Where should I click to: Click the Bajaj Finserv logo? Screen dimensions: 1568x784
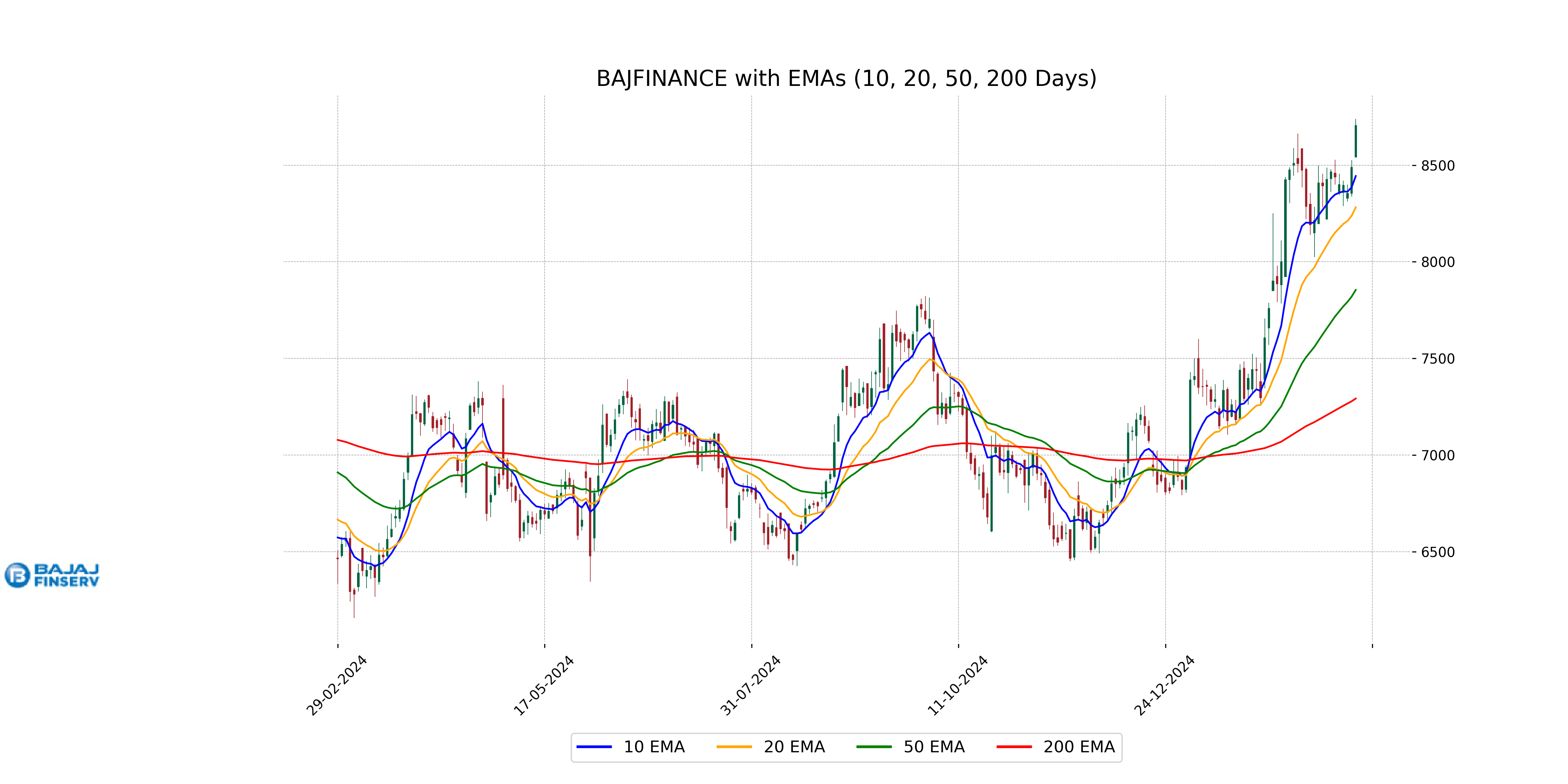52,575
